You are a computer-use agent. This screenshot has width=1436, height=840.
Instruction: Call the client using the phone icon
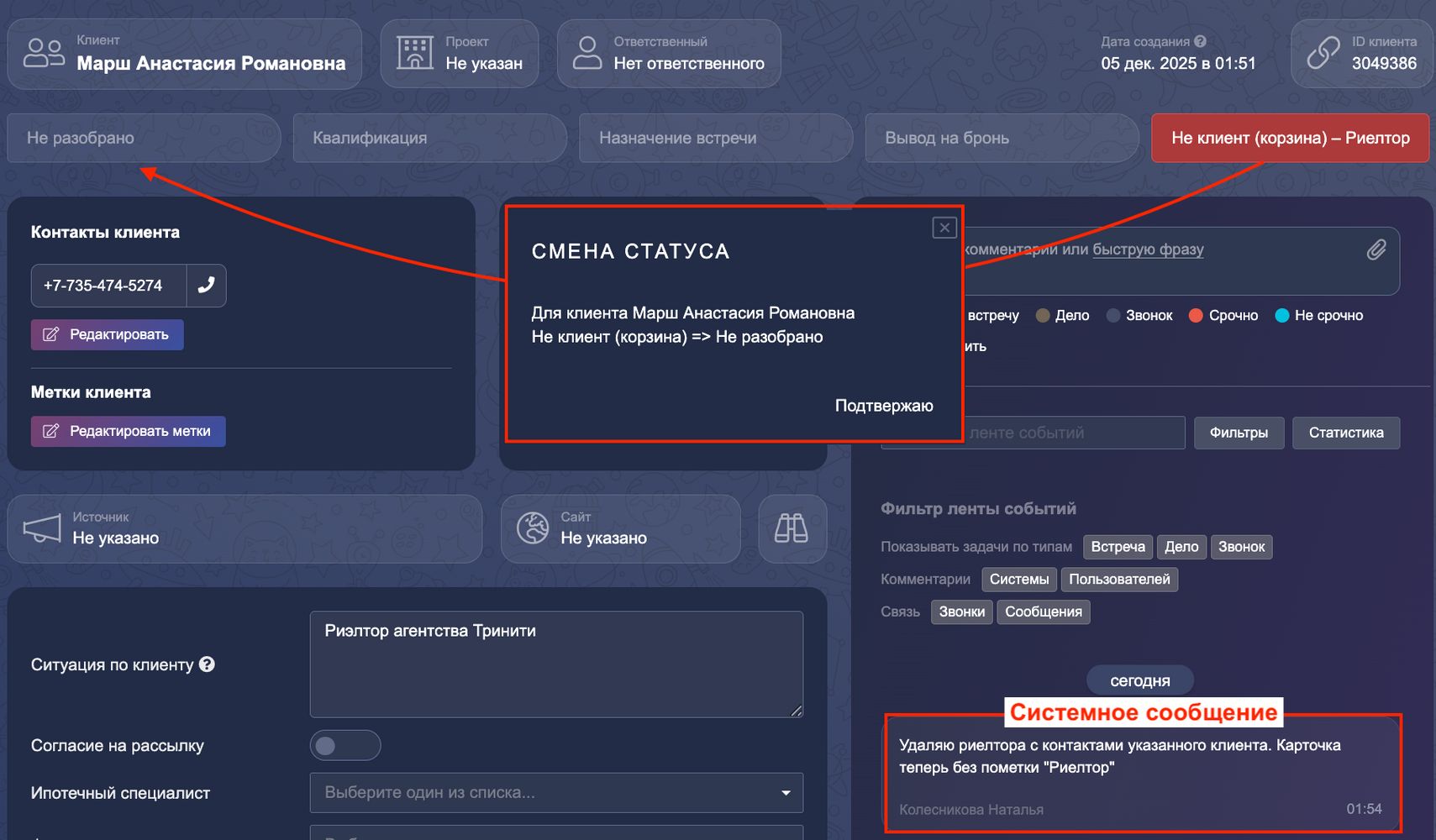[x=206, y=285]
